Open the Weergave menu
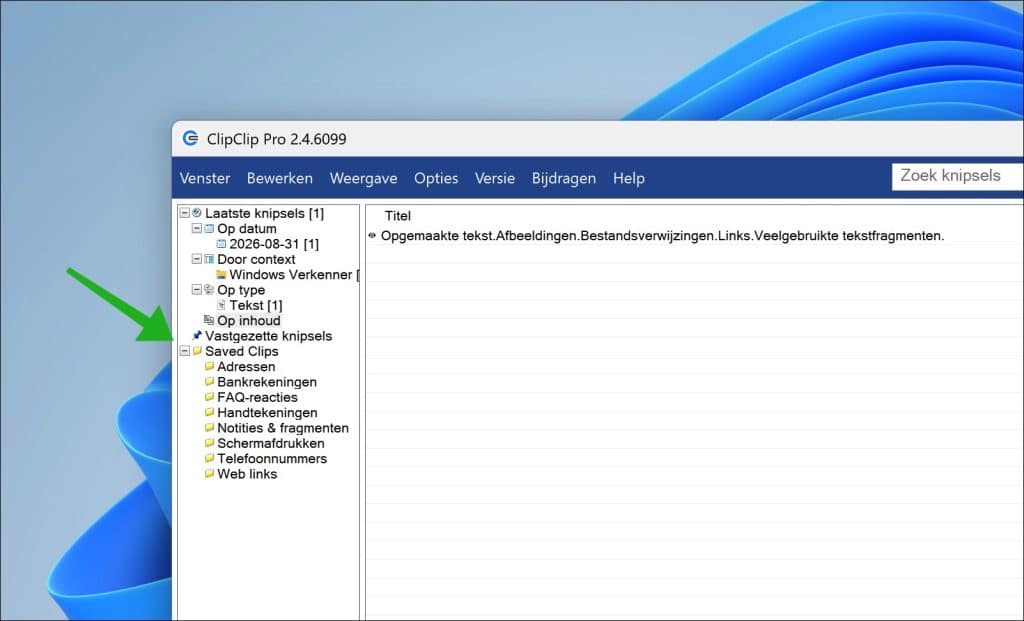Screen dimensions: 1024x621 point(363,178)
